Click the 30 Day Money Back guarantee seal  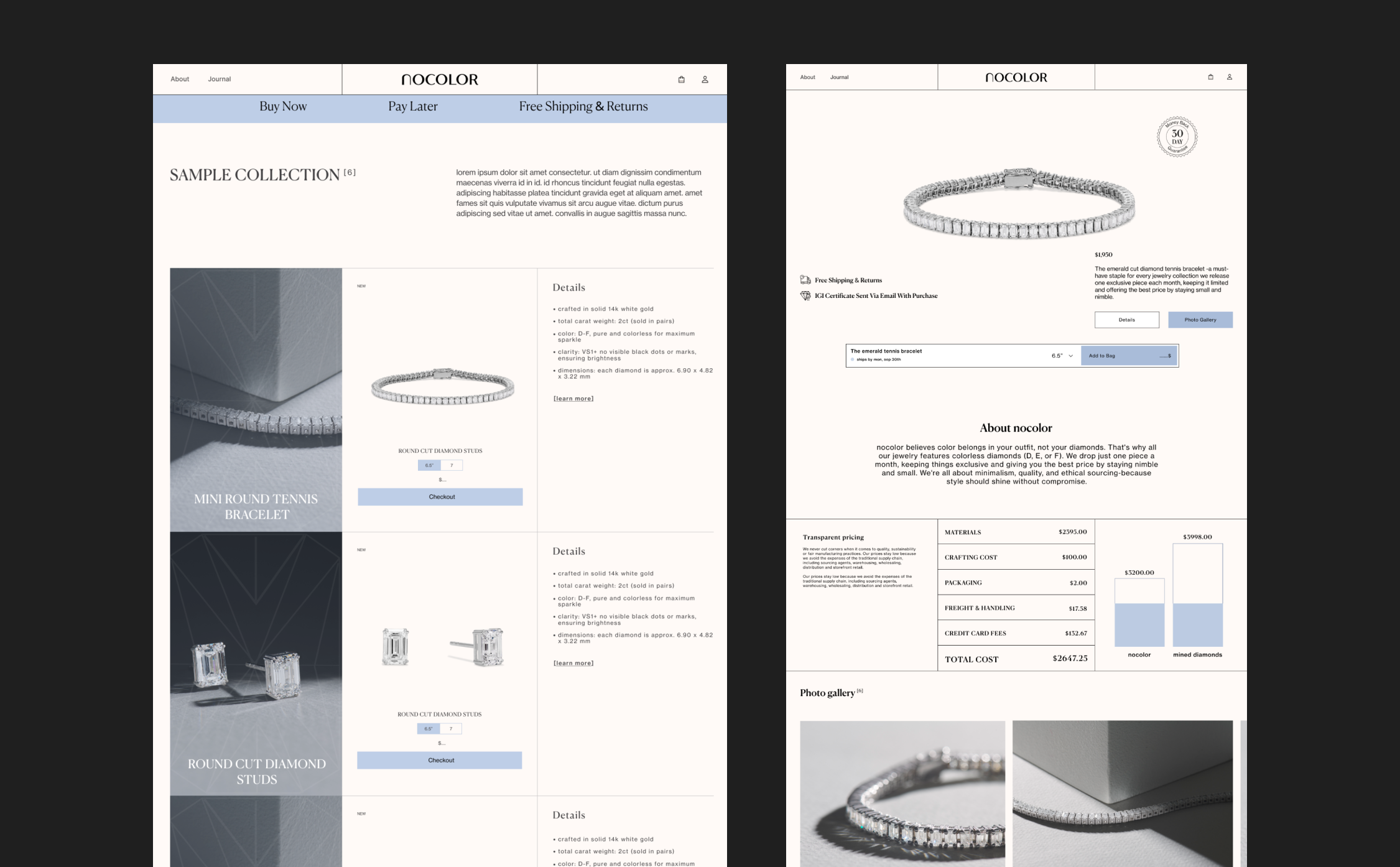tap(1177, 136)
